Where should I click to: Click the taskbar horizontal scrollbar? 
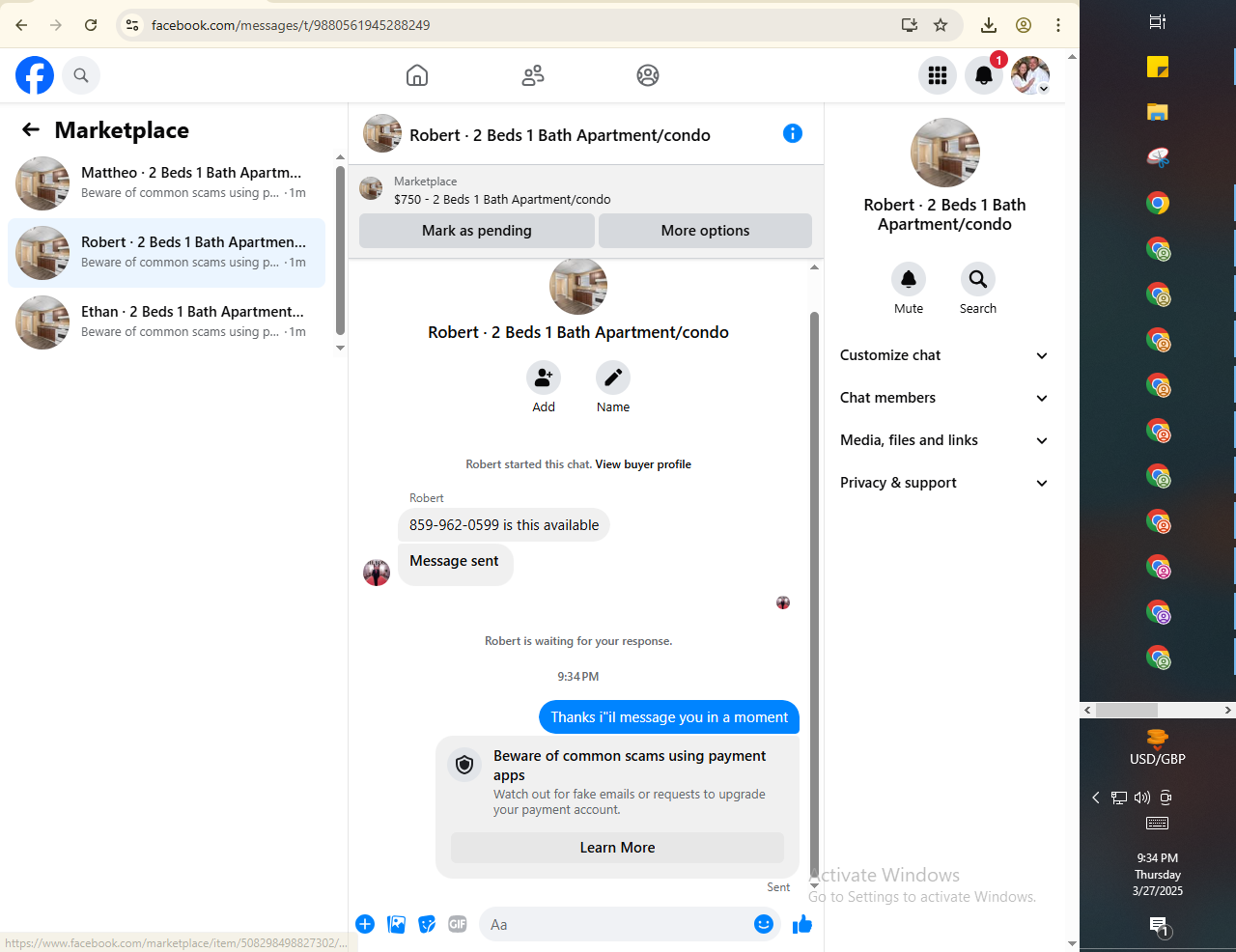pos(1126,710)
